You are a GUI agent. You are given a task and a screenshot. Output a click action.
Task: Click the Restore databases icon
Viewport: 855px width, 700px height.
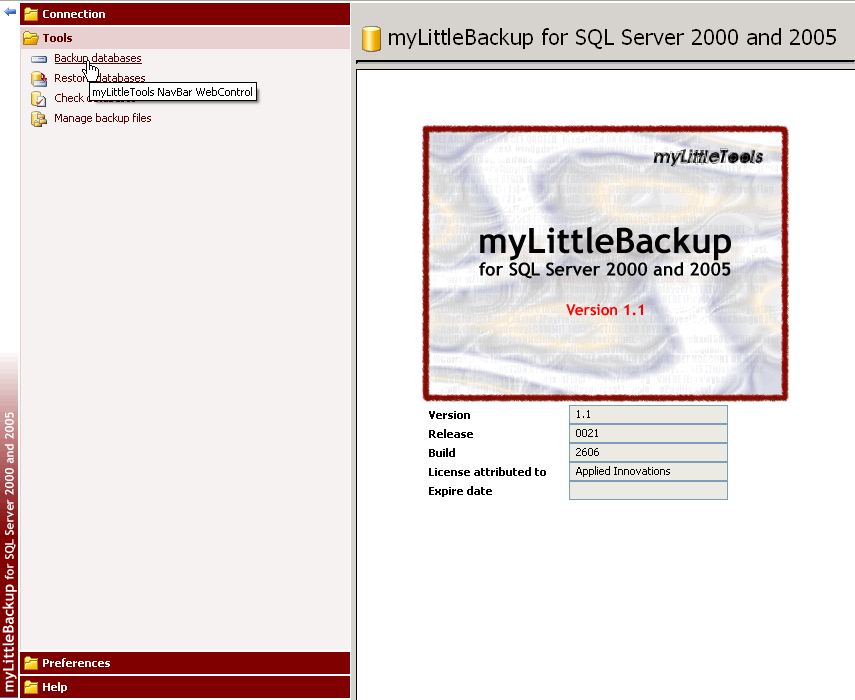tap(39, 79)
